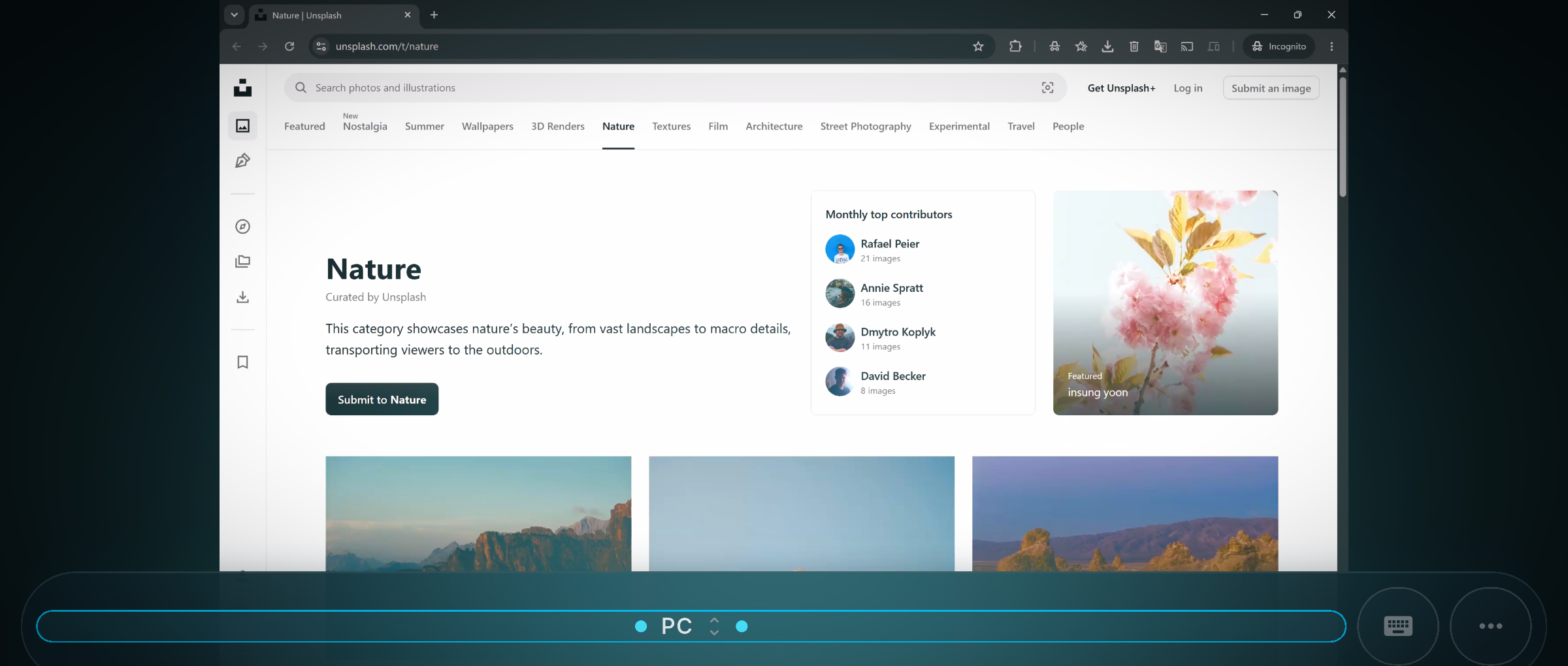Click the Incognito profile chip
The image size is (1568, 666).
point(1279,46)
